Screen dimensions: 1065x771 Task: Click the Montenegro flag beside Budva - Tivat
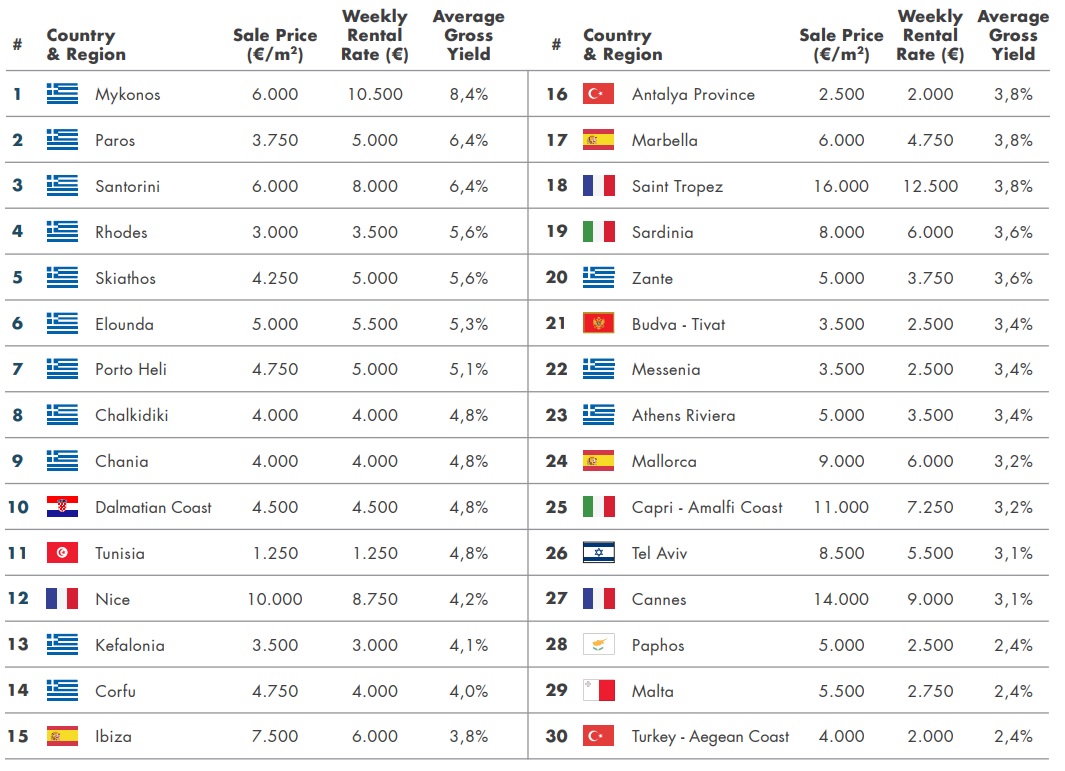click(598, 323)
